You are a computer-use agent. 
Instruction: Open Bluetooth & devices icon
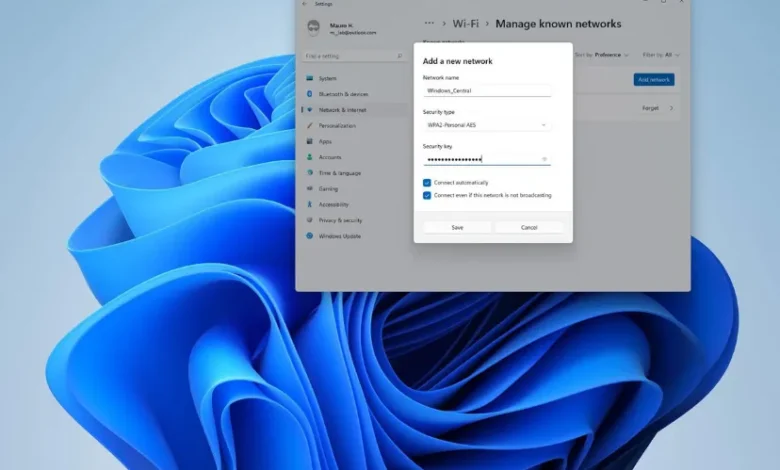309,94
